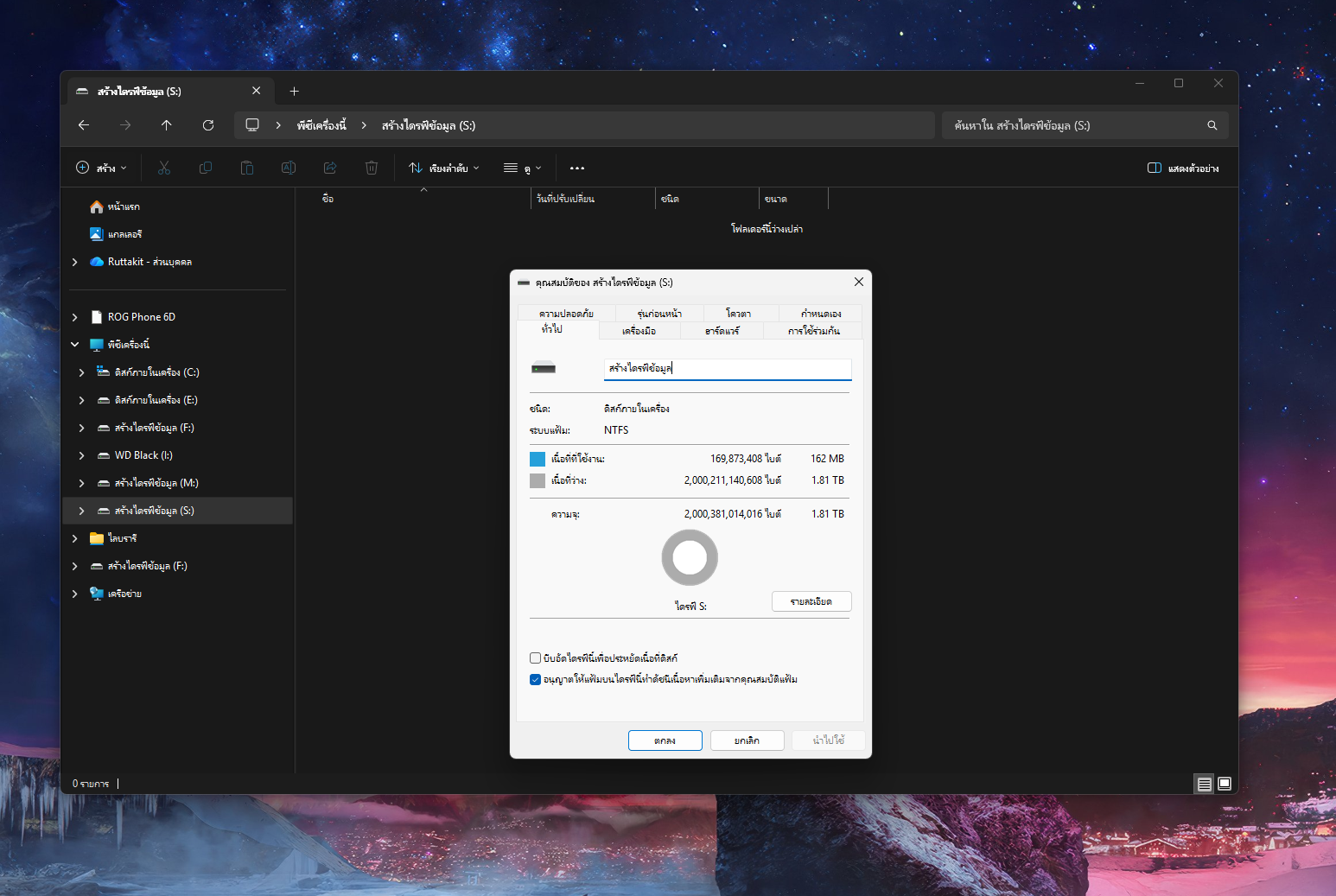Click the Up arrow navigation icon

[x=167, y=125]
